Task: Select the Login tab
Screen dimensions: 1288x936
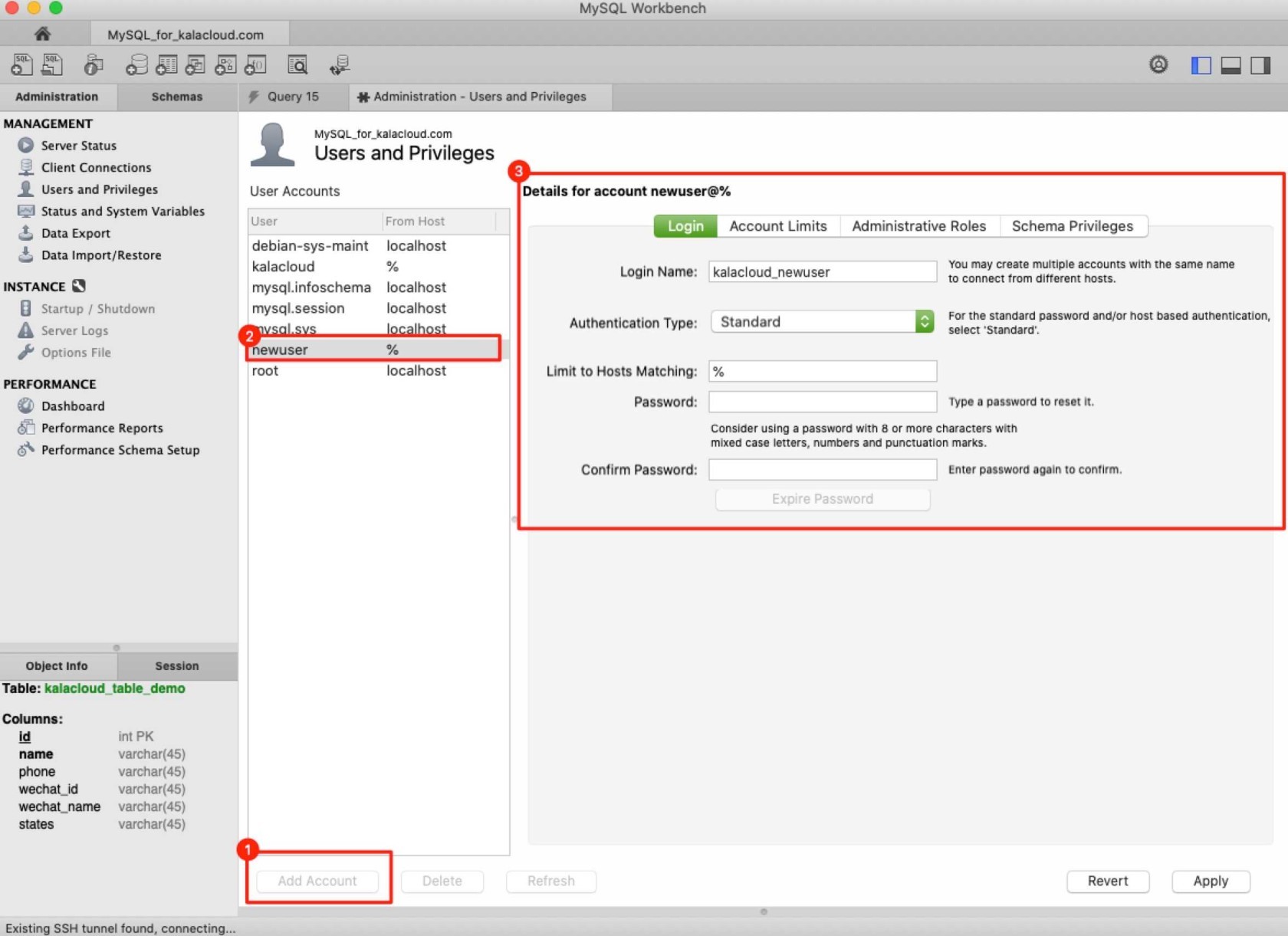Action: coord(685,226)
